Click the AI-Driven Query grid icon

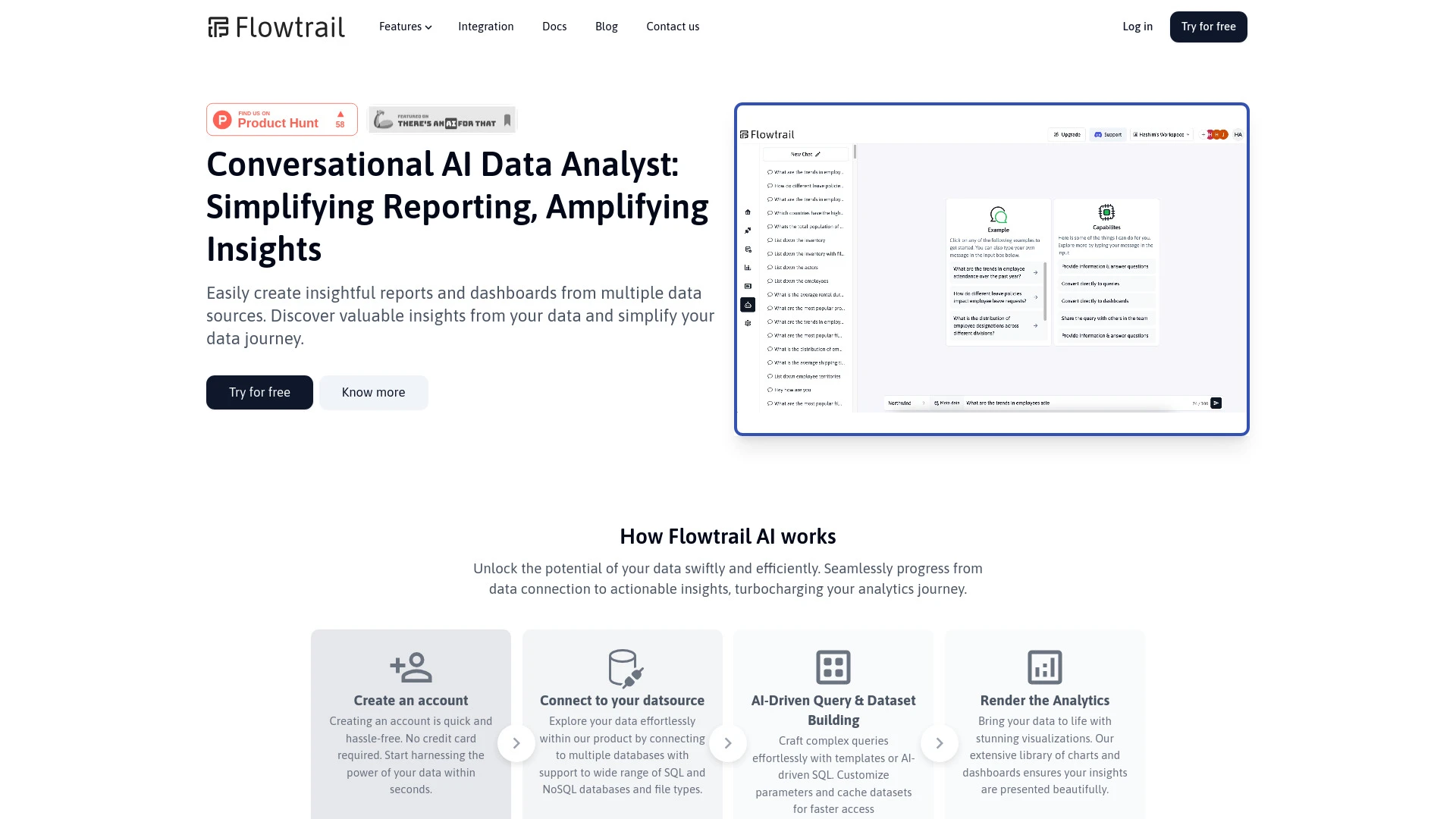[x=833, y=666]
